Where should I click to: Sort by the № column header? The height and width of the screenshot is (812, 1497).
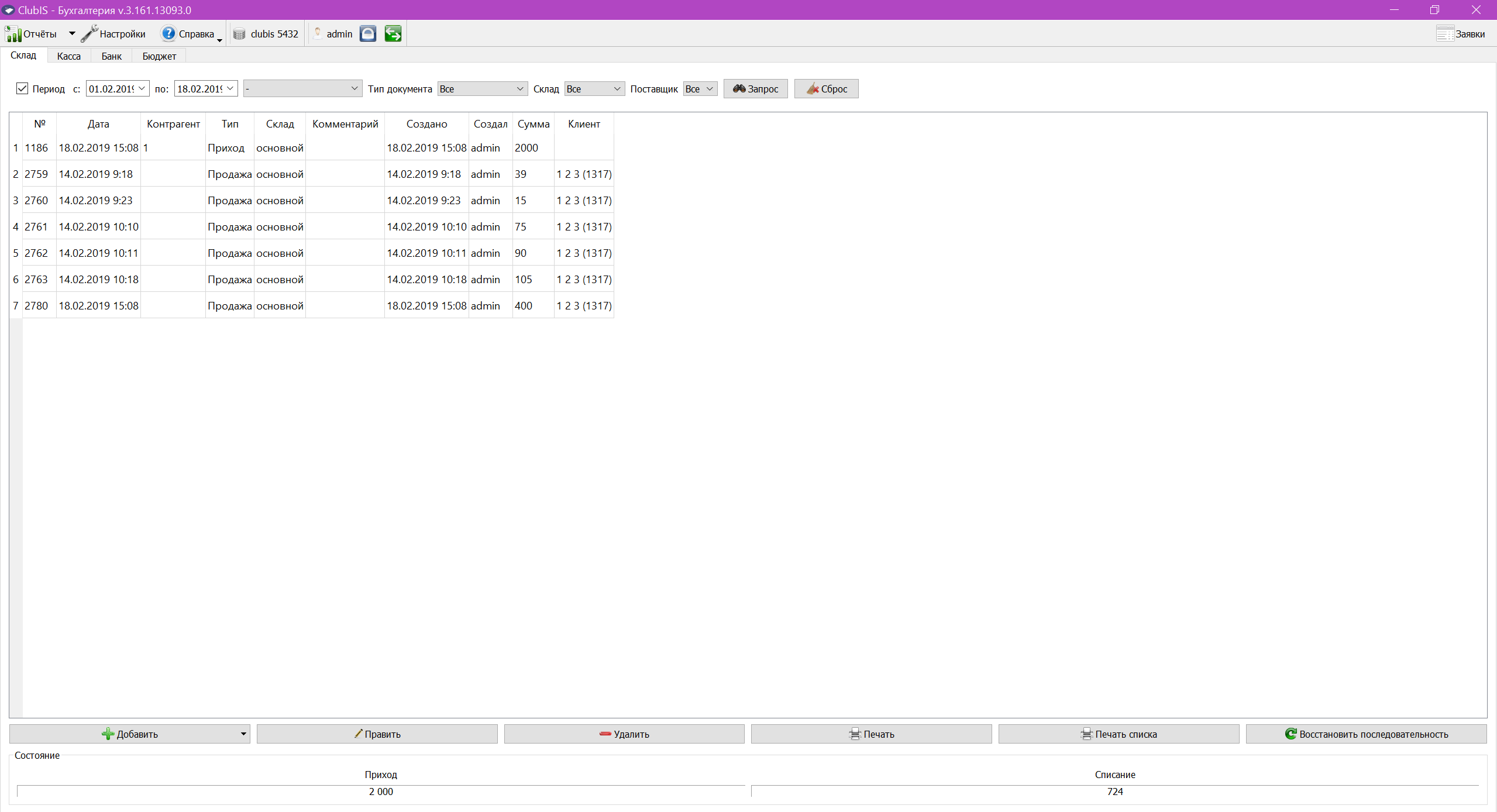coord(39,123)
